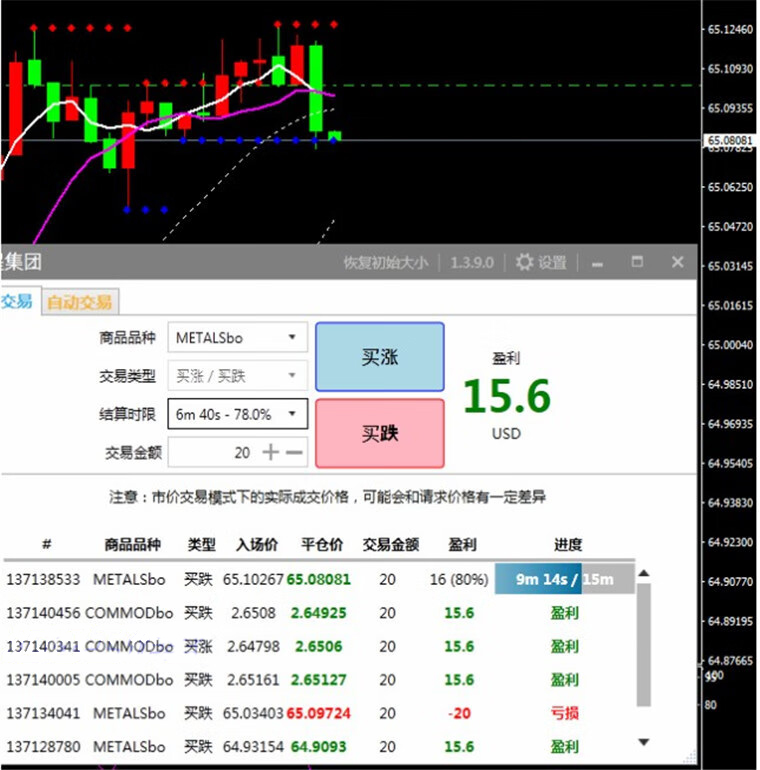Maximize the trading panel window

coord(637,261)
